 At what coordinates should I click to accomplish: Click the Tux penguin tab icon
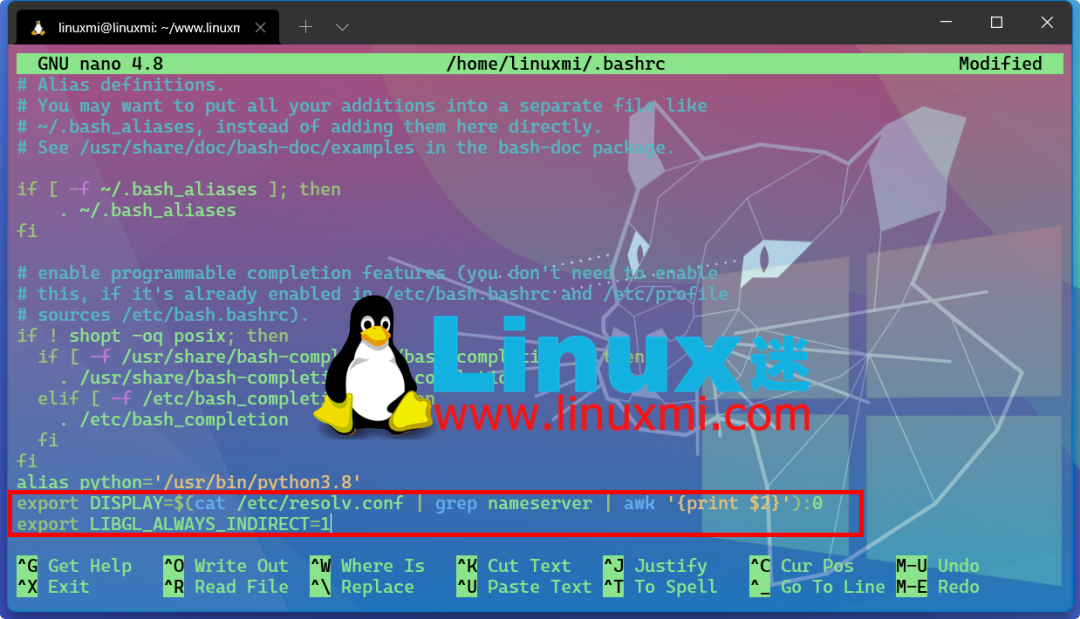point(38,28)
